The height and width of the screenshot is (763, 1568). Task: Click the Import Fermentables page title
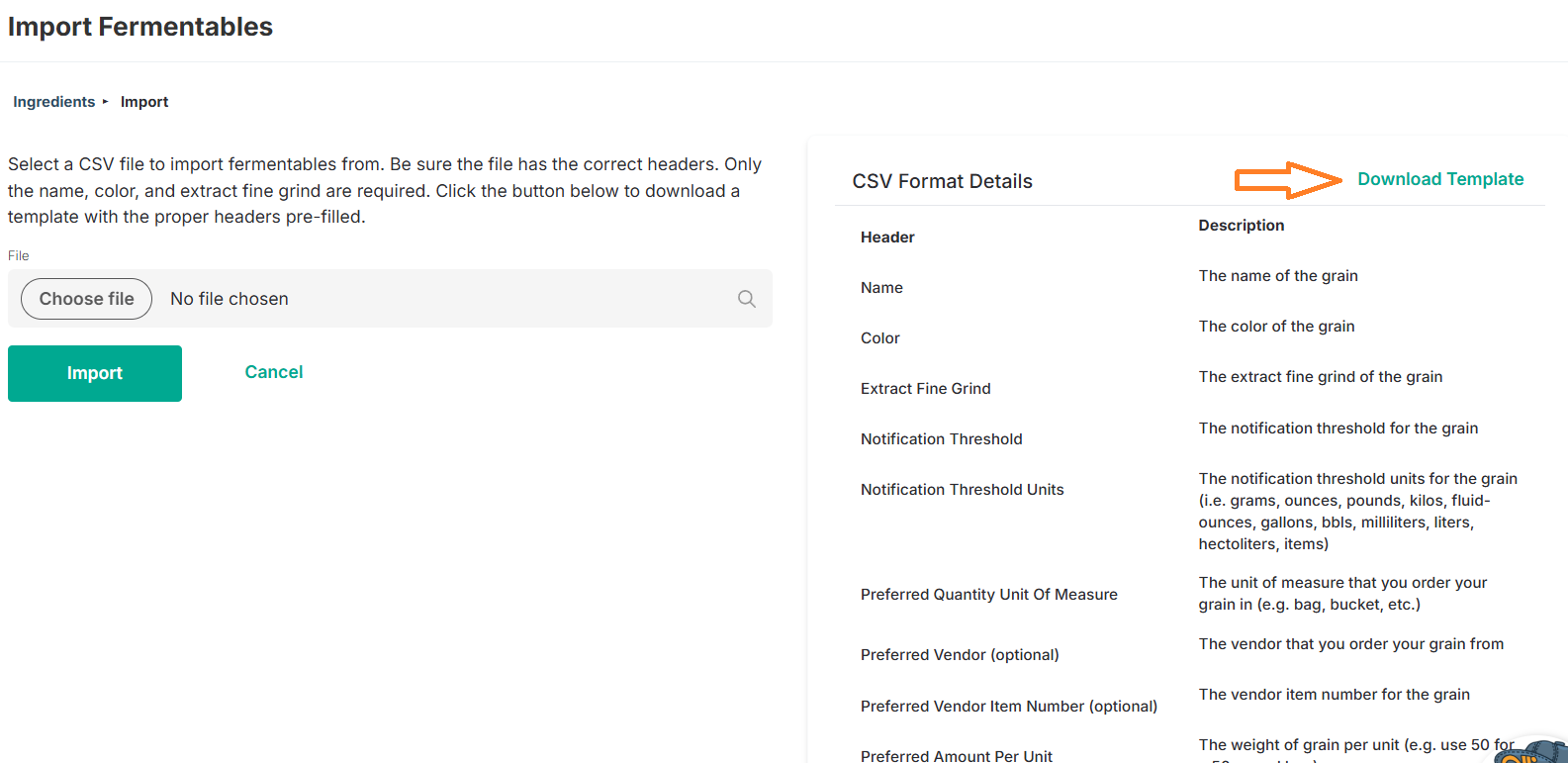pyautogui.click(x=140, y=27)
